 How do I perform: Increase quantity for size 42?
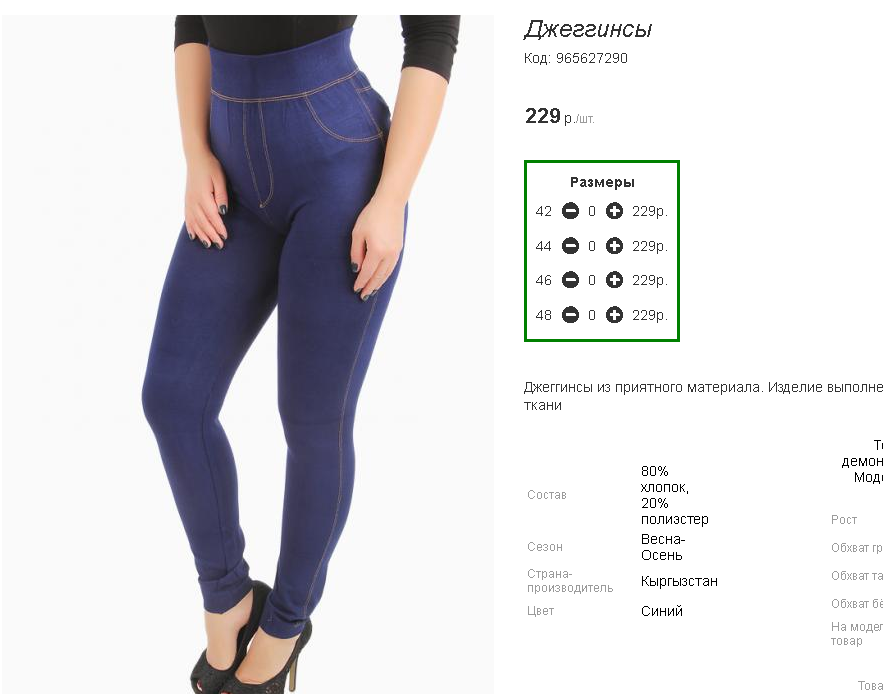pyautogui.click(x=614, y=211)
